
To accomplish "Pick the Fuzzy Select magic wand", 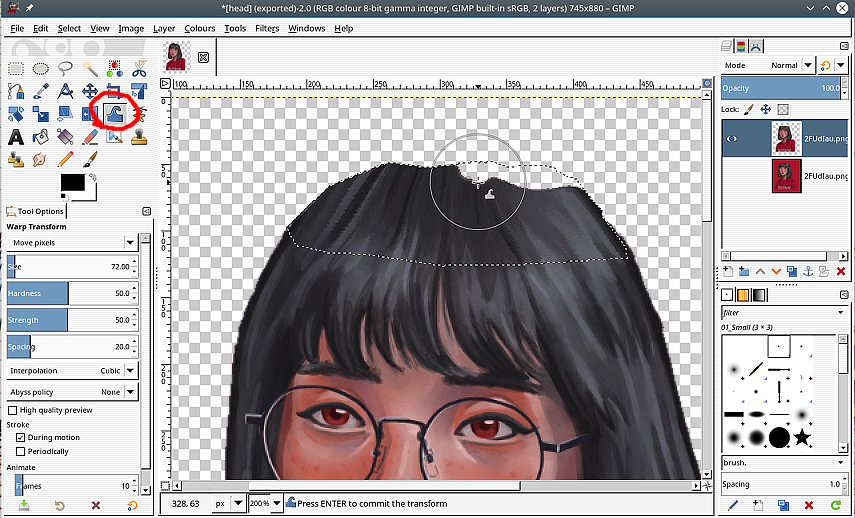I will [90, 69].
